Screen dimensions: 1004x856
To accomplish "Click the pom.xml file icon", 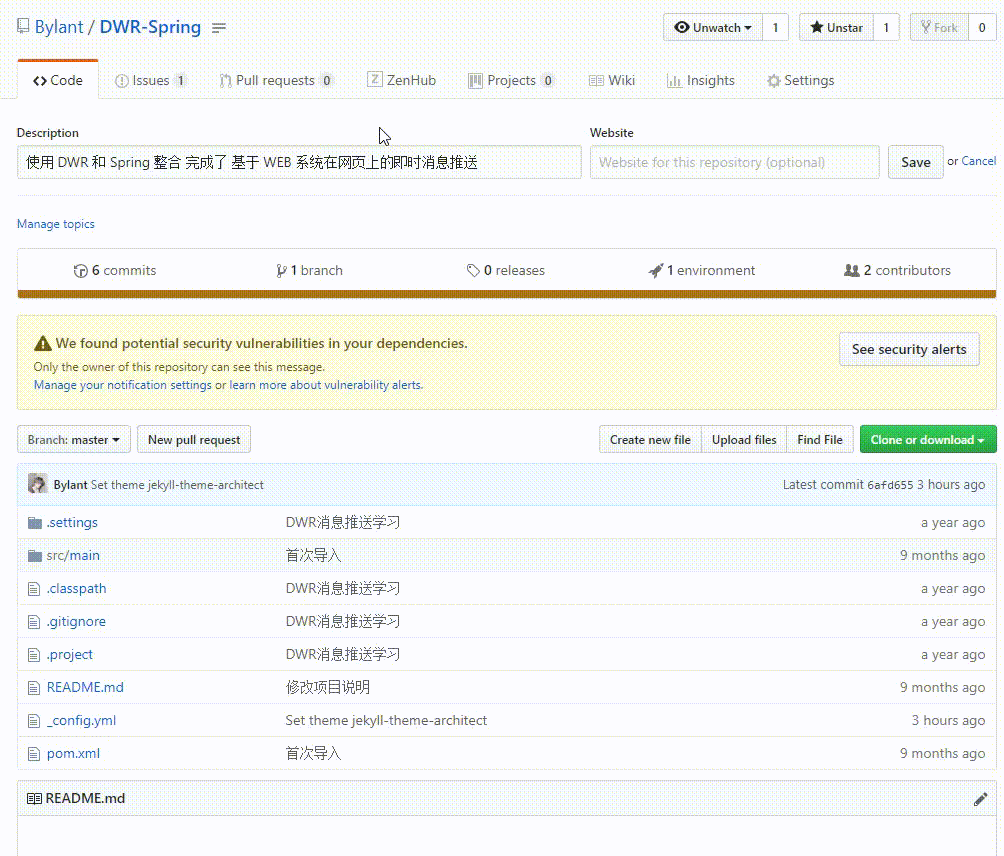I will pyautogui.click(x=34, y=754).
